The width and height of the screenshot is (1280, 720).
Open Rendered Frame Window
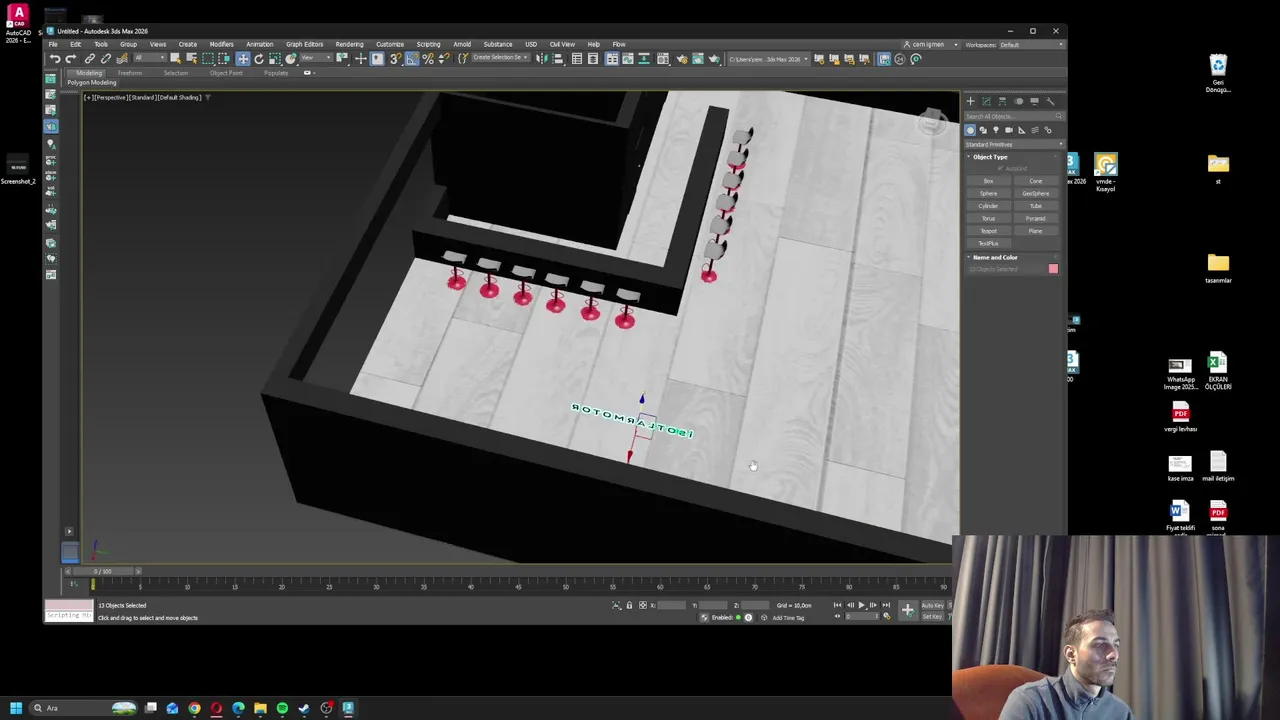[698, 58]
